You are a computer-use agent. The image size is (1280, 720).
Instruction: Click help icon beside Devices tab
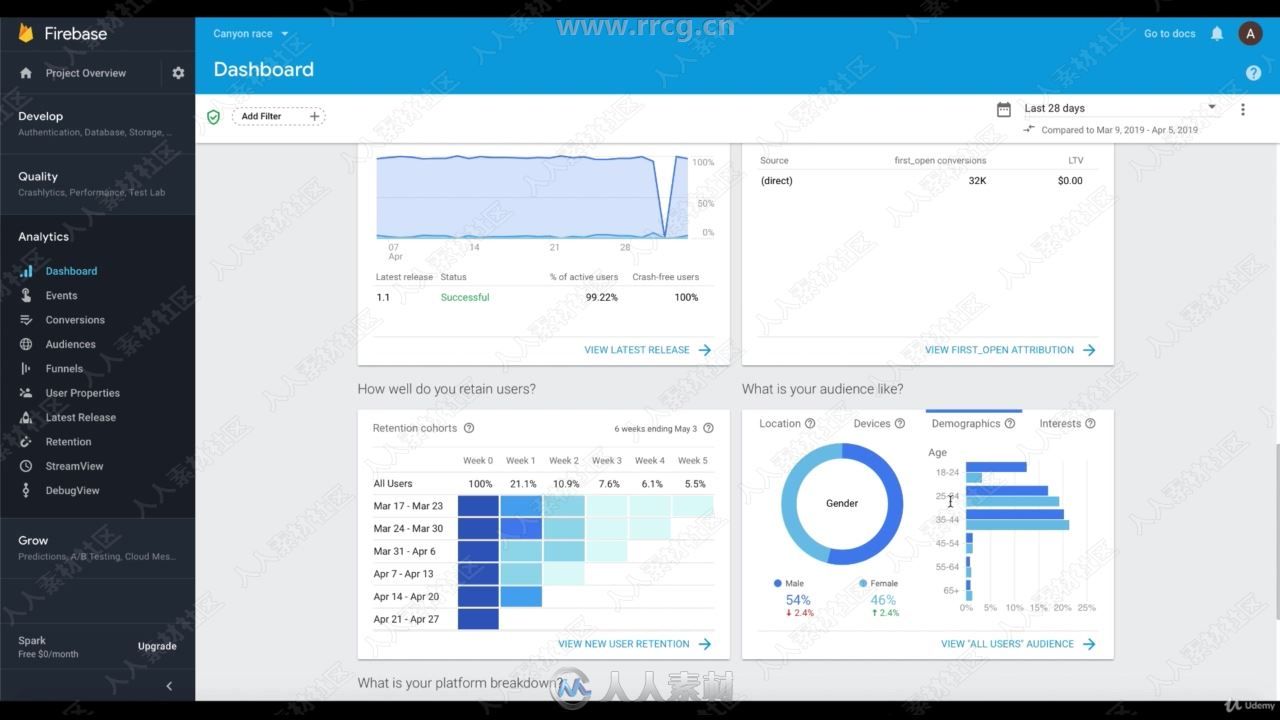[x=900, y=424]
